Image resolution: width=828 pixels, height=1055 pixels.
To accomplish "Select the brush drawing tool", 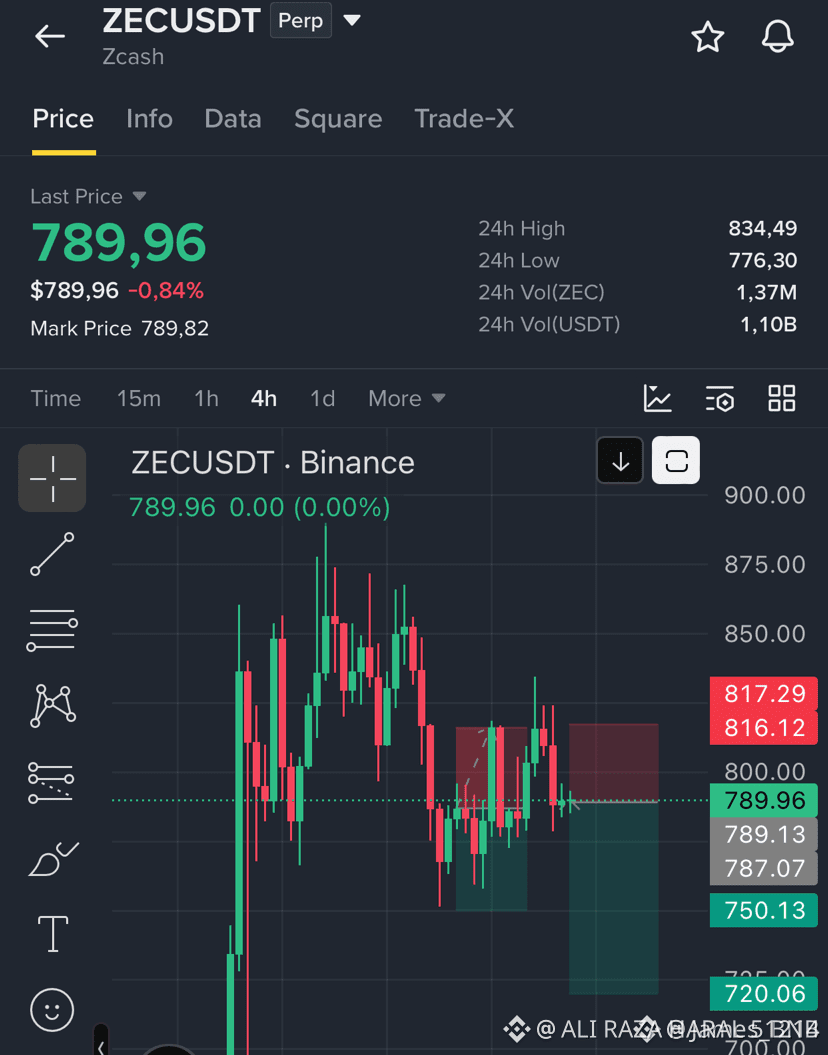I will pos(53,859).
